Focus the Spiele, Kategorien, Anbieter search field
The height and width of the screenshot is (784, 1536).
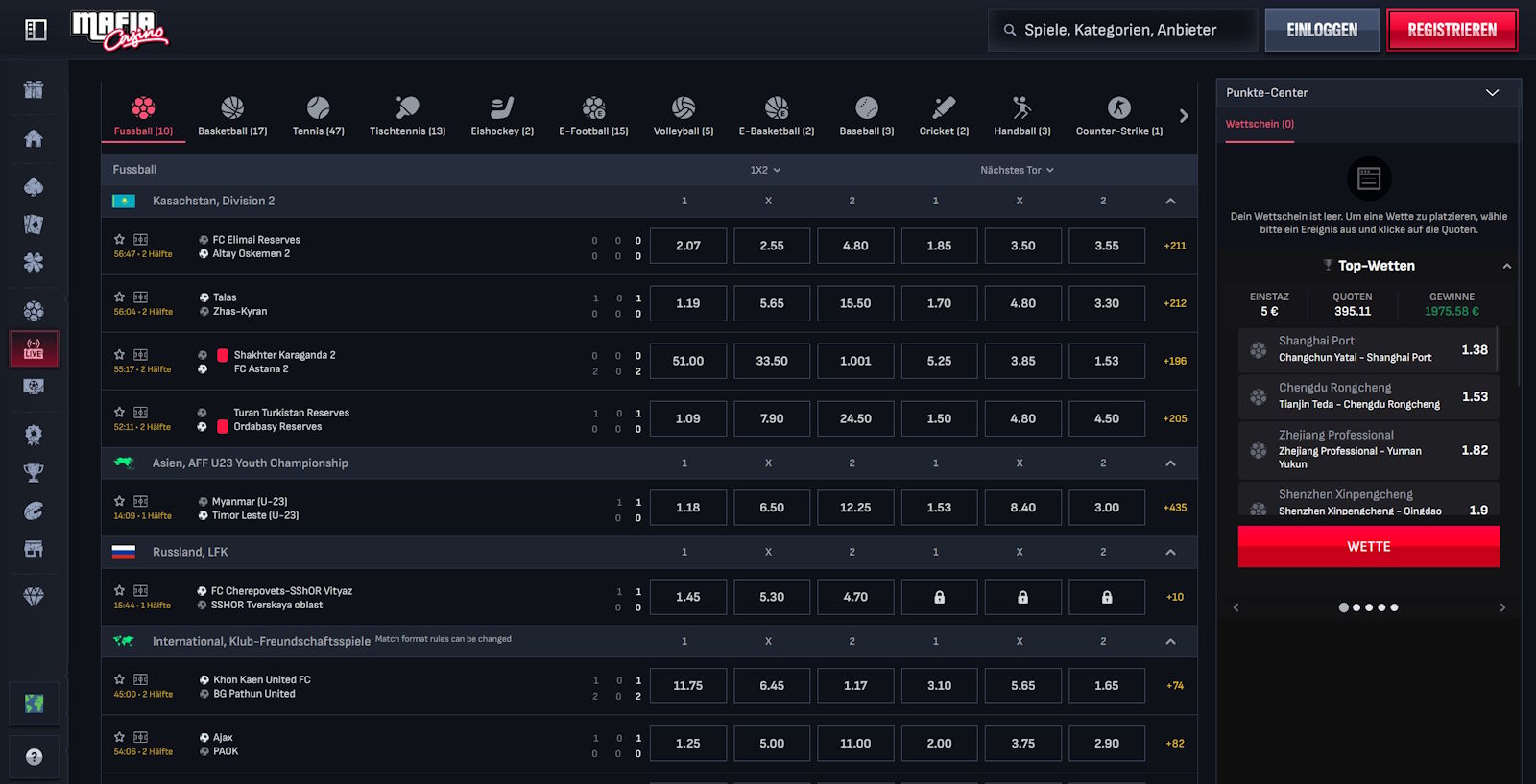(x=1123, y=30)
